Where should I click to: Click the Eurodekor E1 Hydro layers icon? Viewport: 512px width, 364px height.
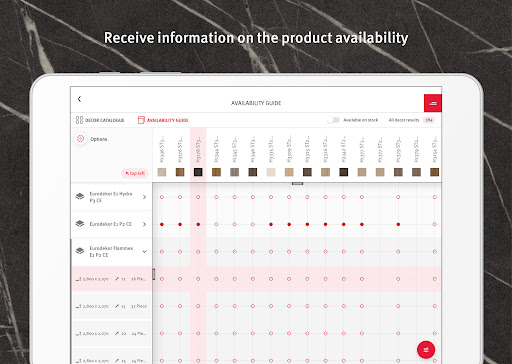(80, 196)
